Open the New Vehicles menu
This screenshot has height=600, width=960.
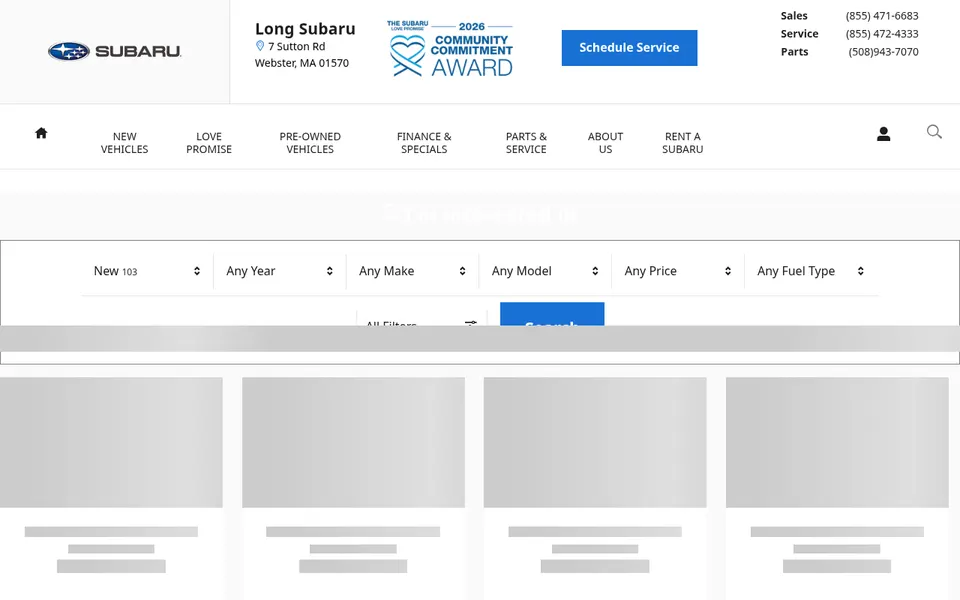coord(124,143)
